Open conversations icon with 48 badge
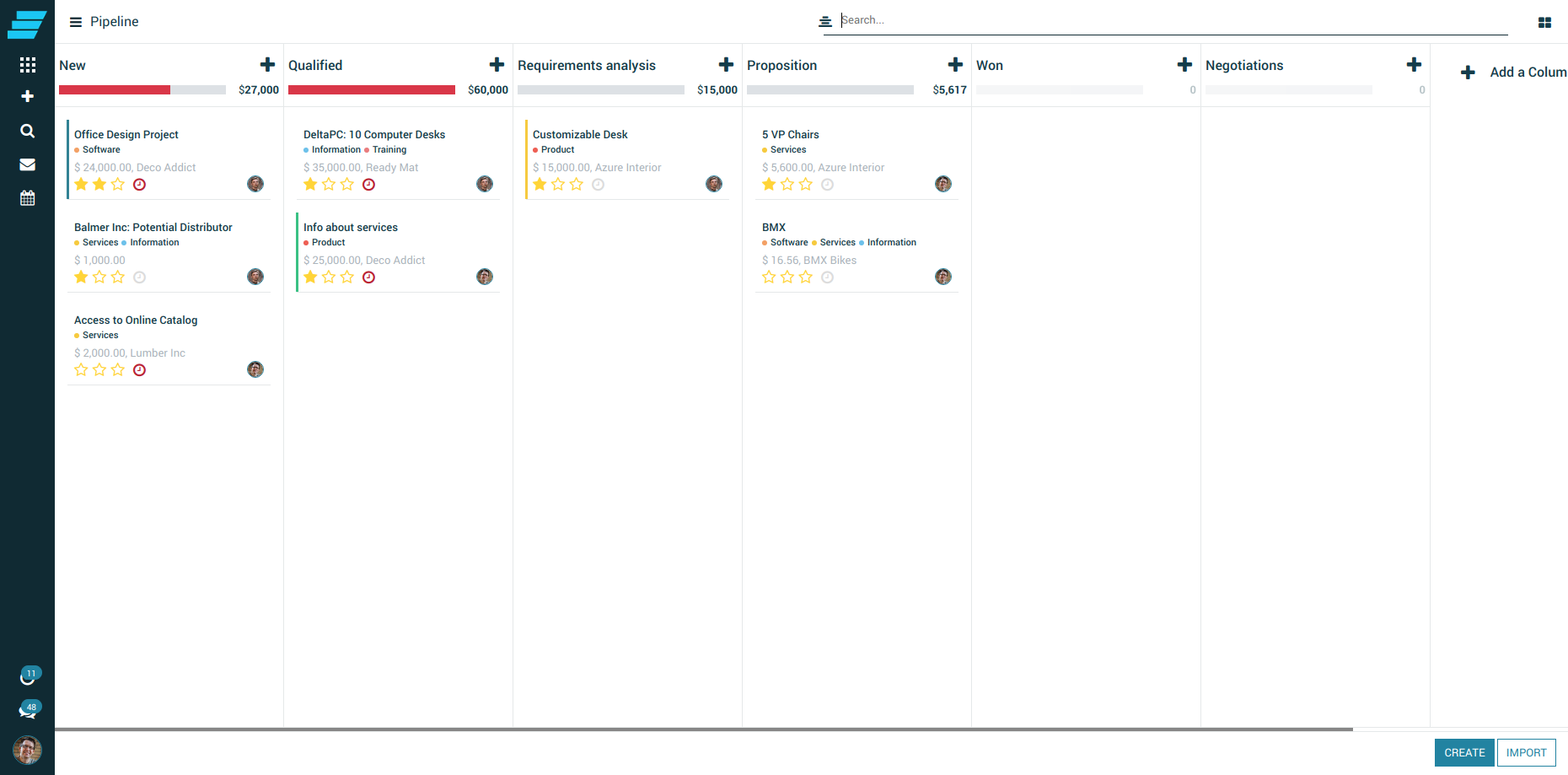This screenshot has height=775, width=1568. click(x=28, y=711)
